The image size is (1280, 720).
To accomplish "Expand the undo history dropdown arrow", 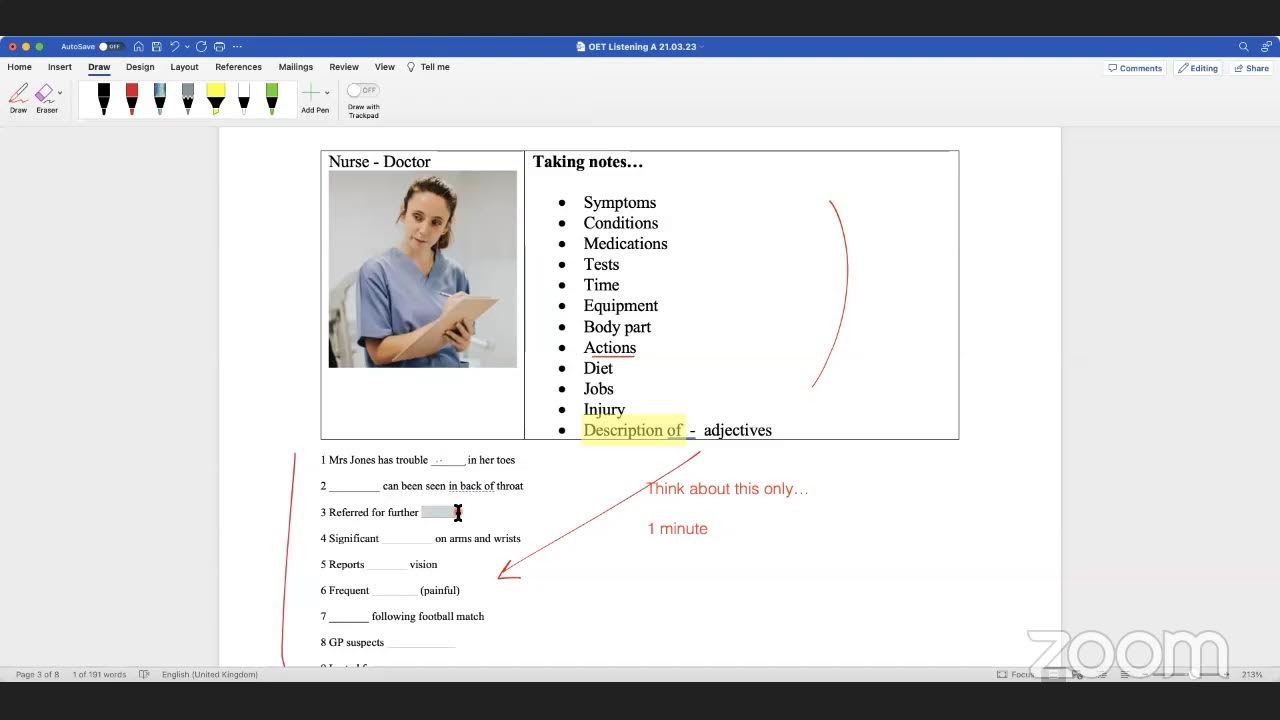I will (187, 47).
